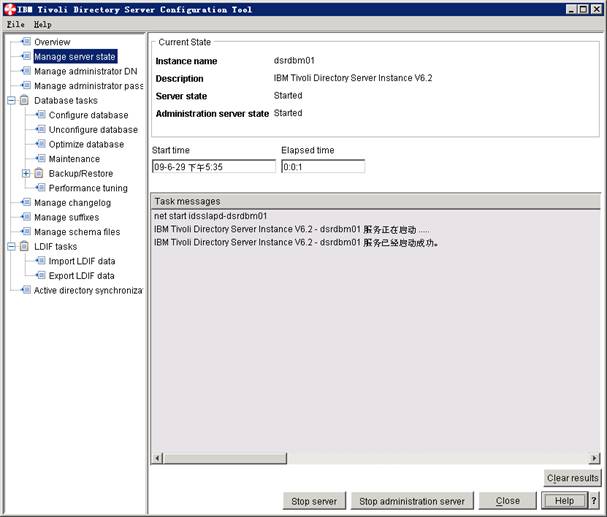Click the scroll left arrow in Task messages

157,458
